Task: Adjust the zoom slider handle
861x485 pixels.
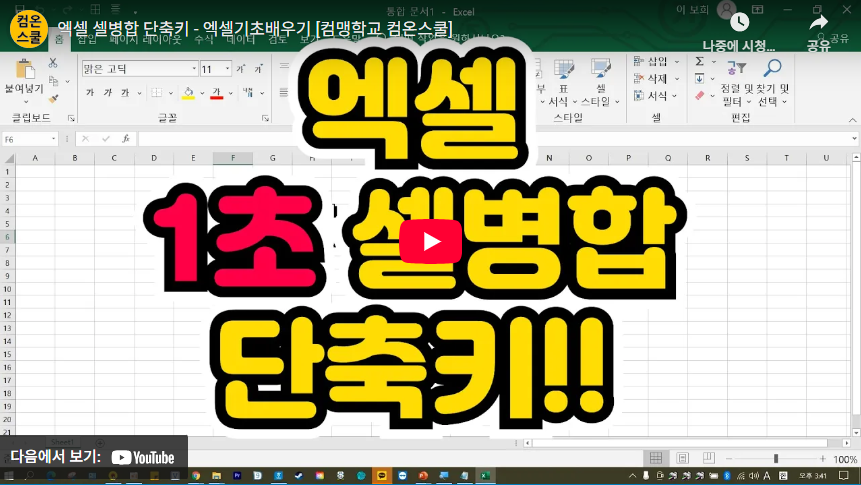Action: (x=776, y=458)
